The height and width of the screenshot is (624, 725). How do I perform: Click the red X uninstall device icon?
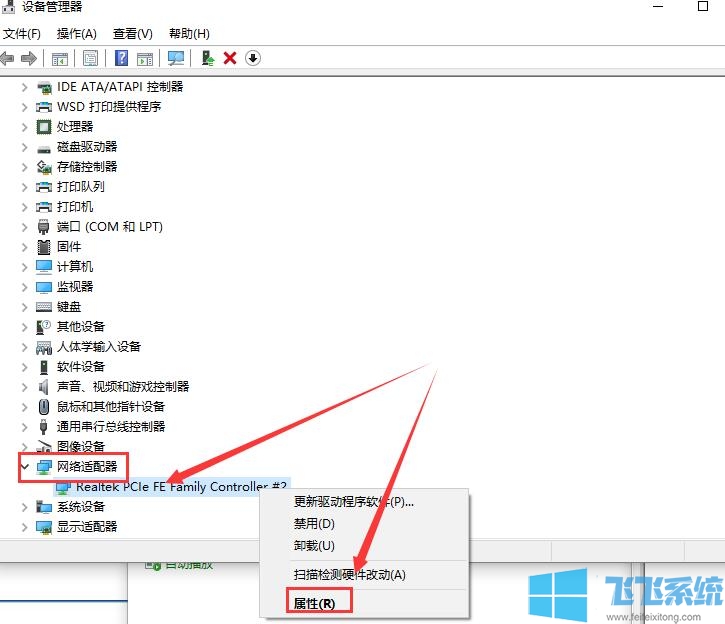[230, 58]
